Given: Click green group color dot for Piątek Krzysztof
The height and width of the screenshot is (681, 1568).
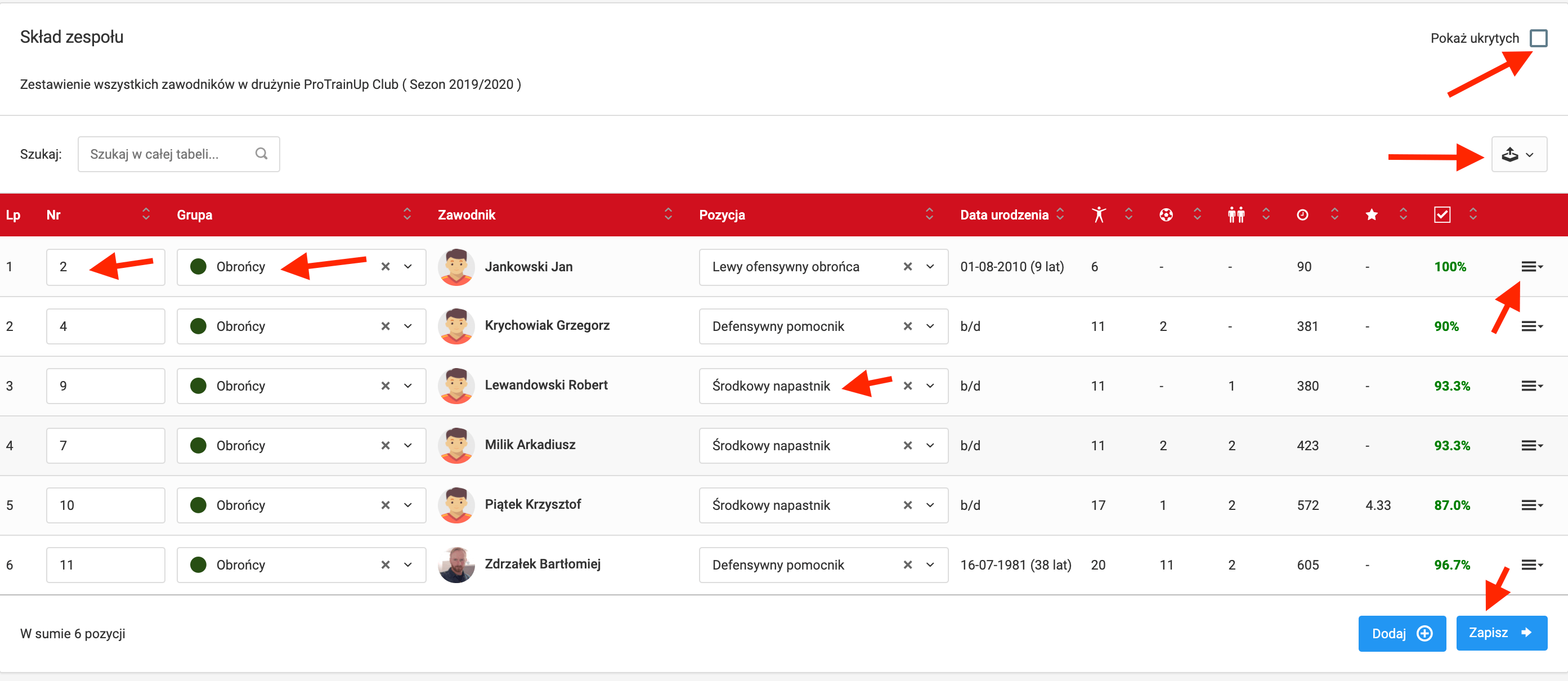Looking at the screenshot, I should (x=198, y=505).
